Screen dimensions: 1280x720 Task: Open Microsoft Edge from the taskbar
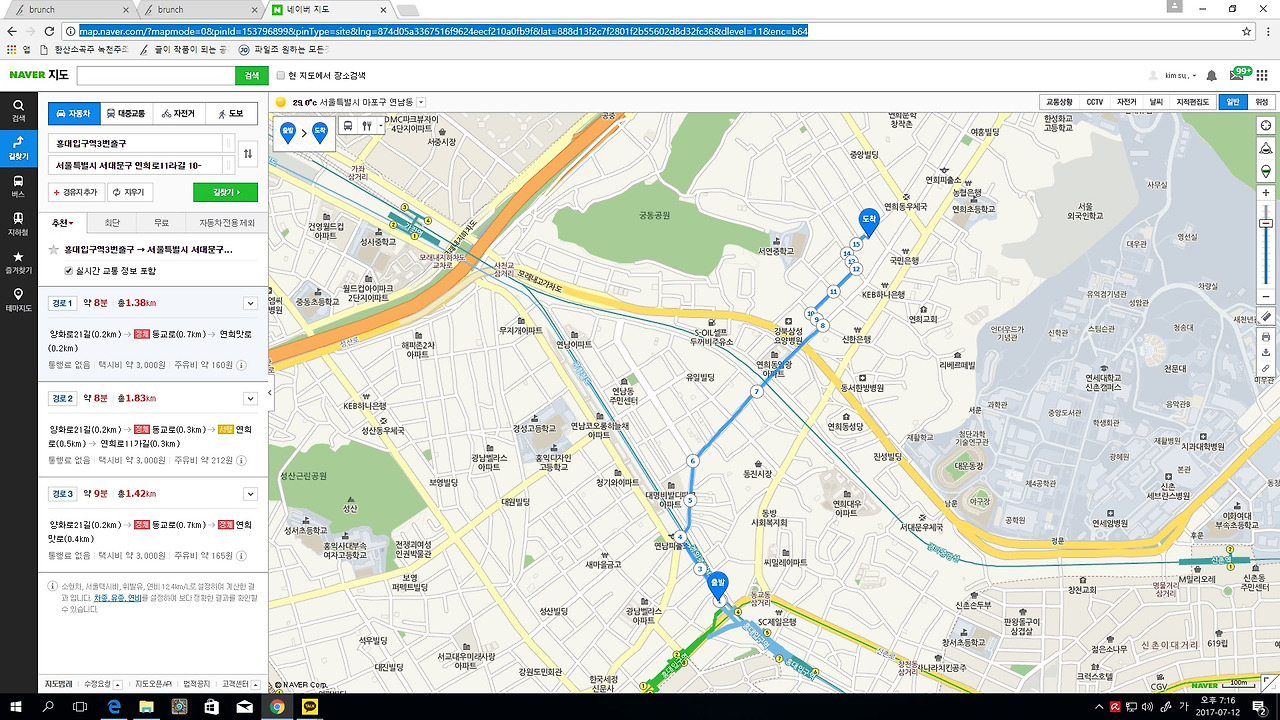coord(113,707)
